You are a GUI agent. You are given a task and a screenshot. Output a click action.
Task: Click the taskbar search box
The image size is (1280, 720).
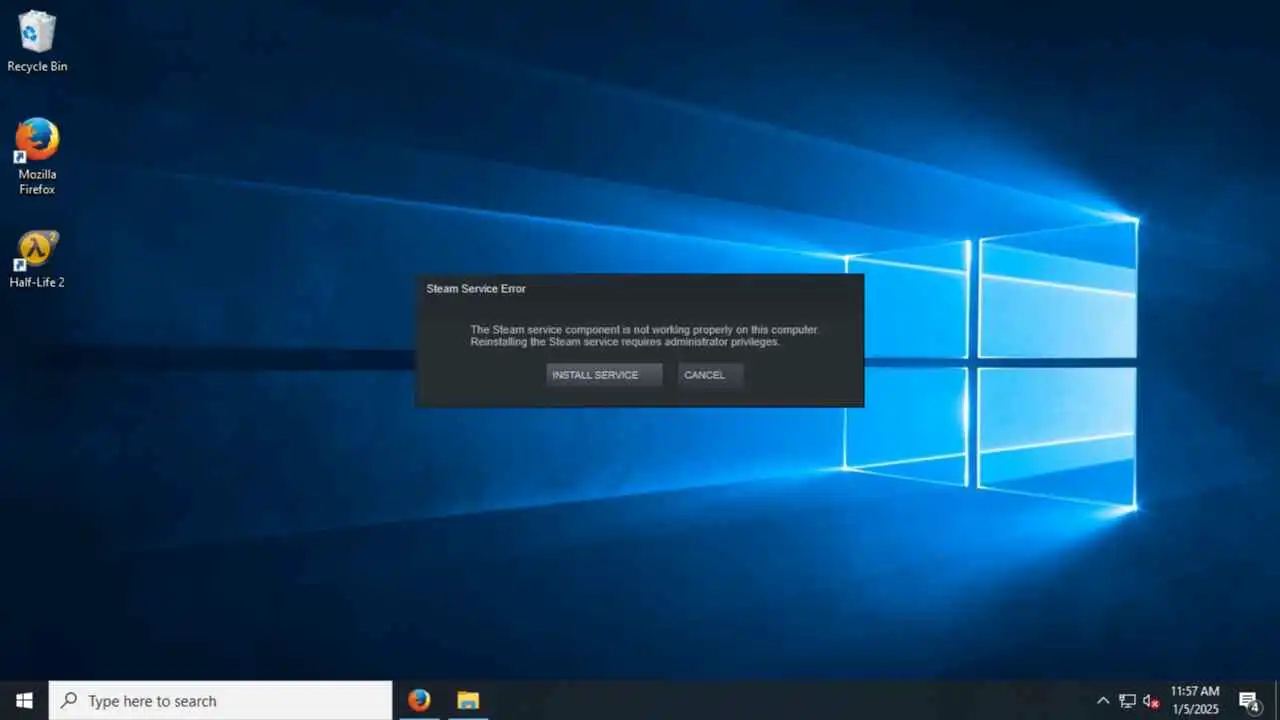coord(220,700)
